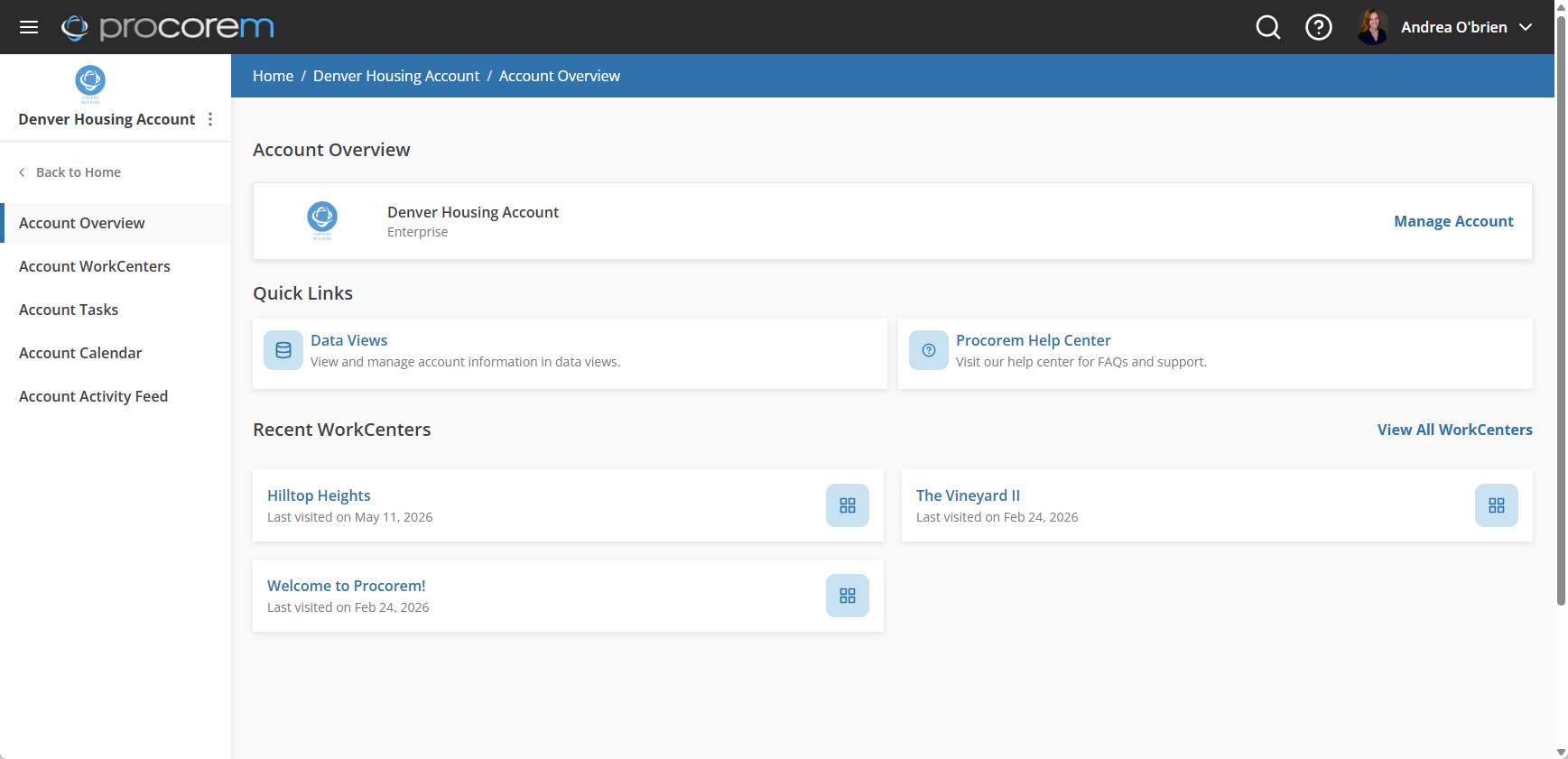Select Account Overview in the sidebar

(x=116, y=223)
